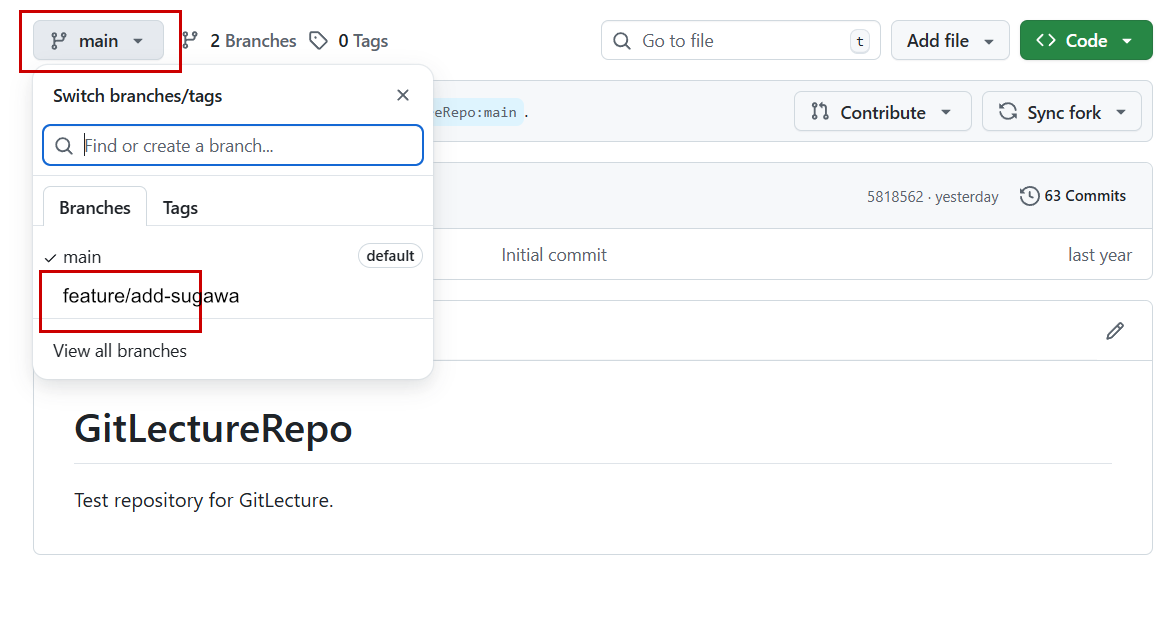Select the Branches tab
The height and width of the screenshot is (626, 1166).
(x=95, y=208)
